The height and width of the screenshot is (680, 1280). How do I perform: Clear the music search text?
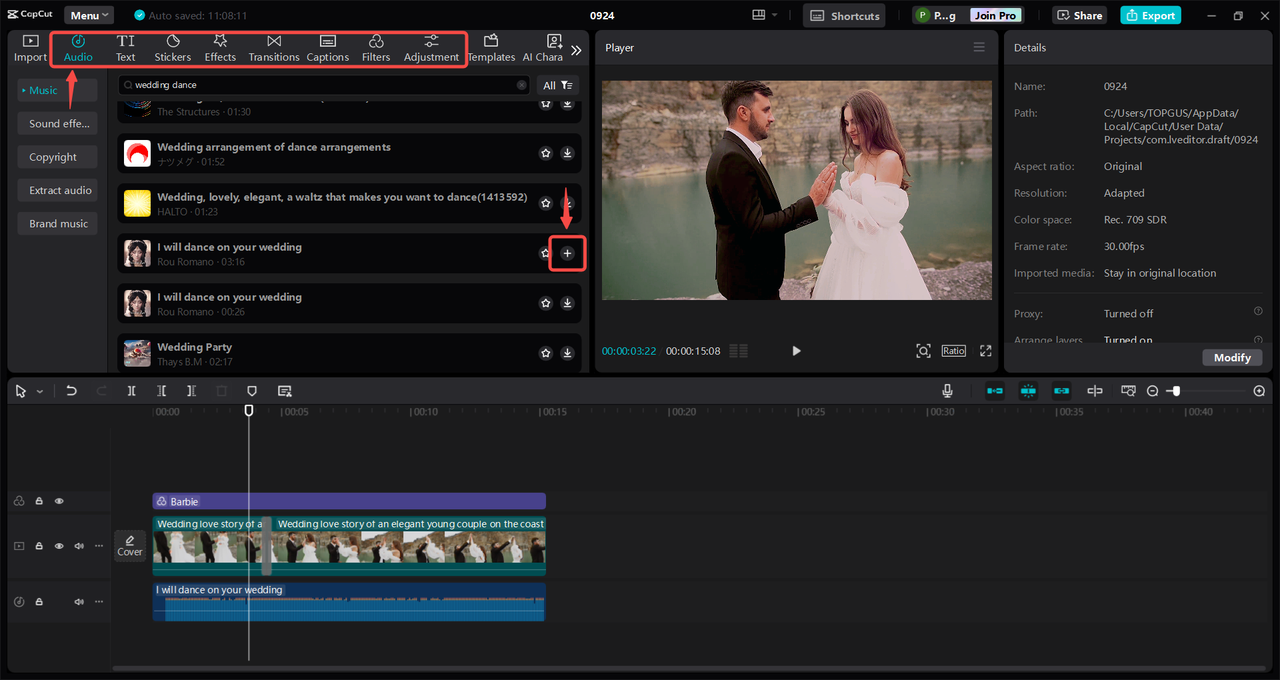click(521, 85)
